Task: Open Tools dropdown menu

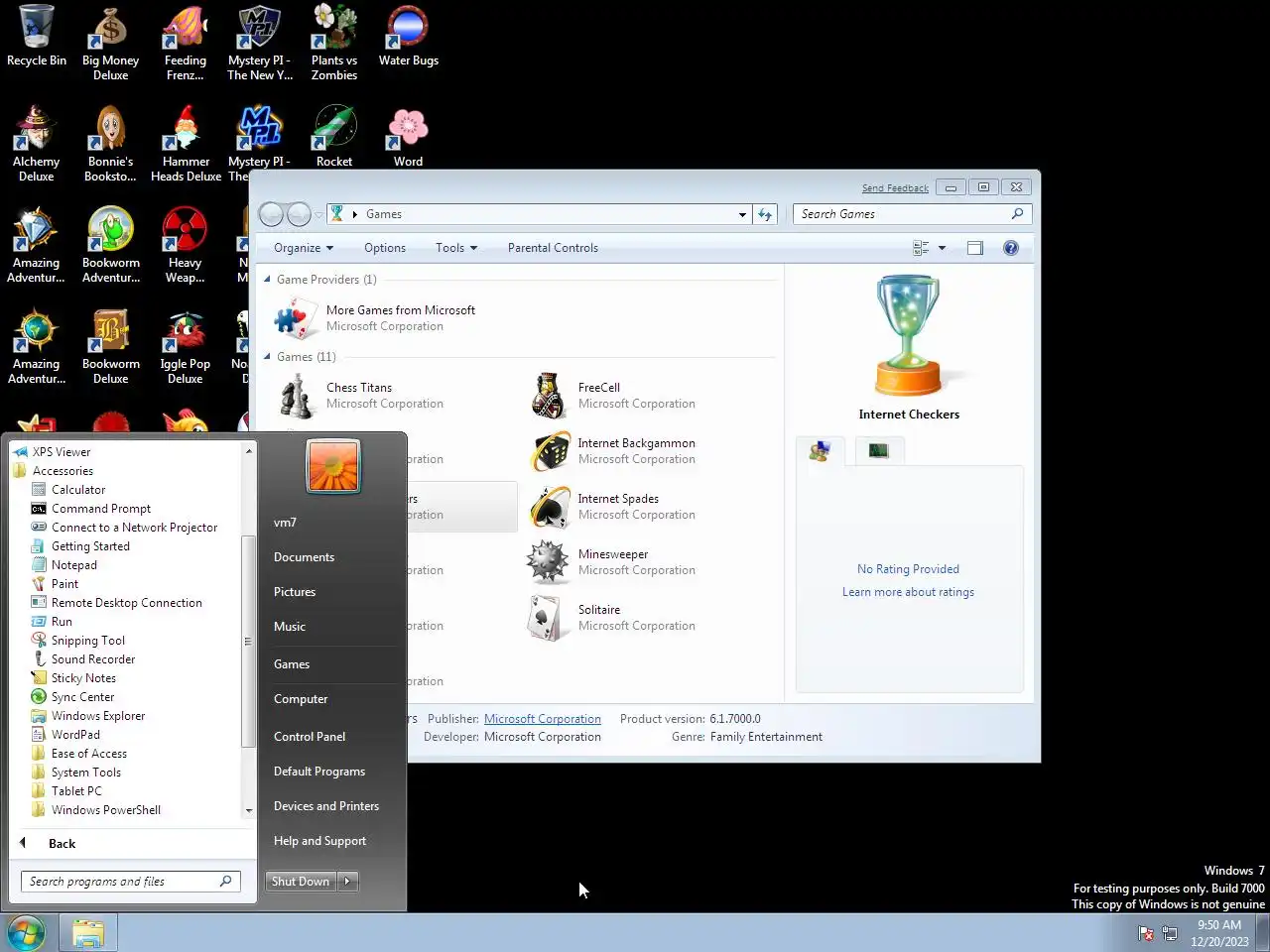Action: 456,248
